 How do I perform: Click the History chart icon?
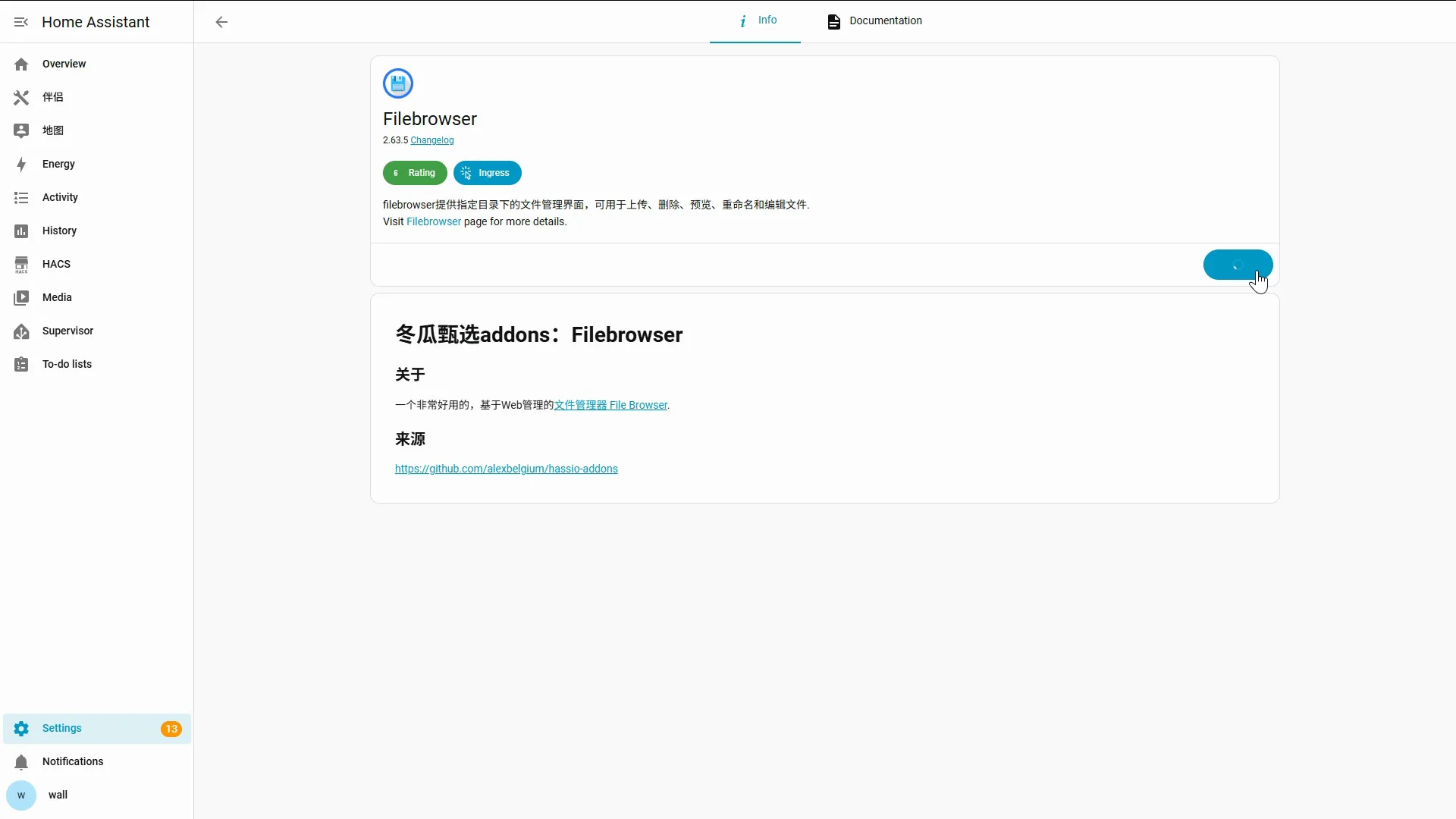coord(21,231)
